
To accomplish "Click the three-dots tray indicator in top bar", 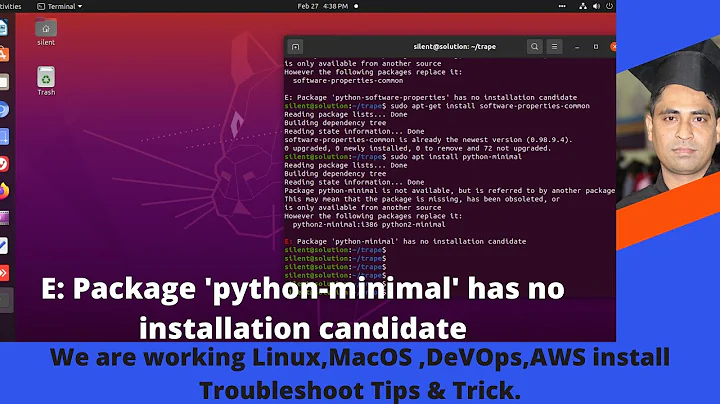I will click(x=562, y=6).
